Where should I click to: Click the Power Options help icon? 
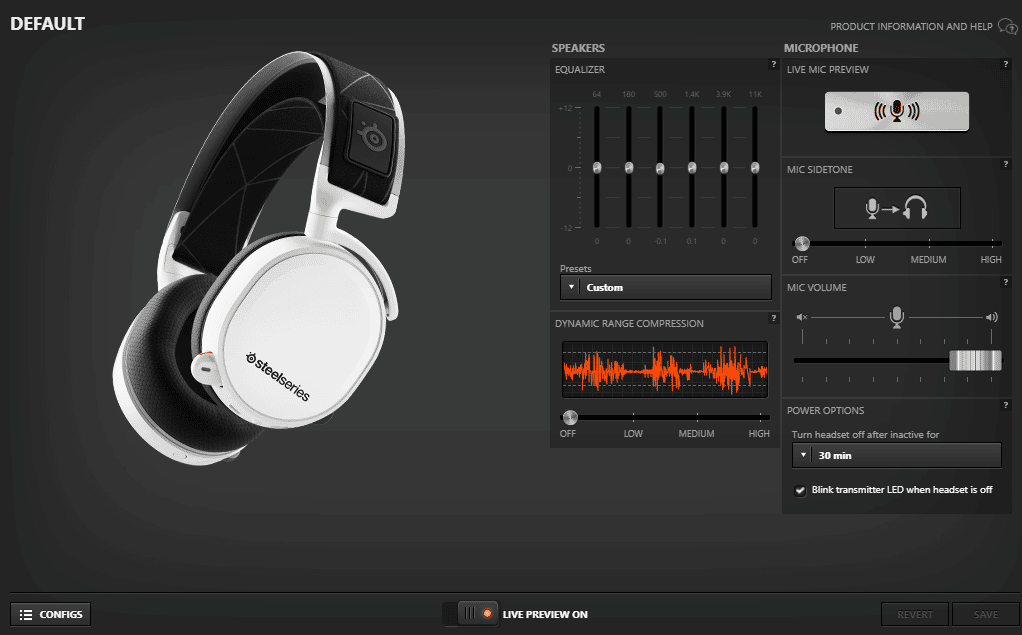[1005, 406]
